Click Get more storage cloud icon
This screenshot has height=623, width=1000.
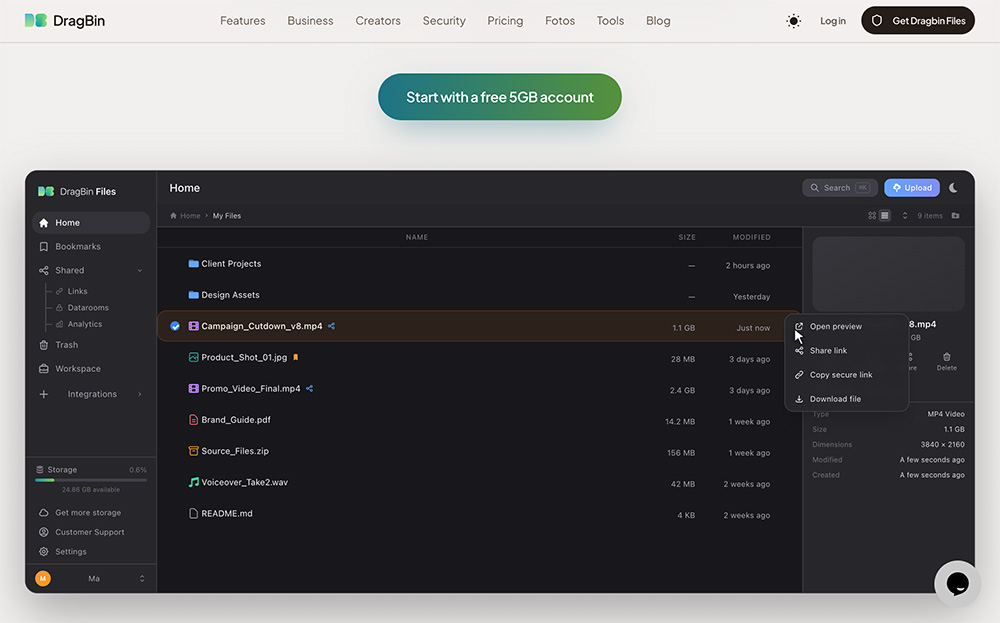43,513
